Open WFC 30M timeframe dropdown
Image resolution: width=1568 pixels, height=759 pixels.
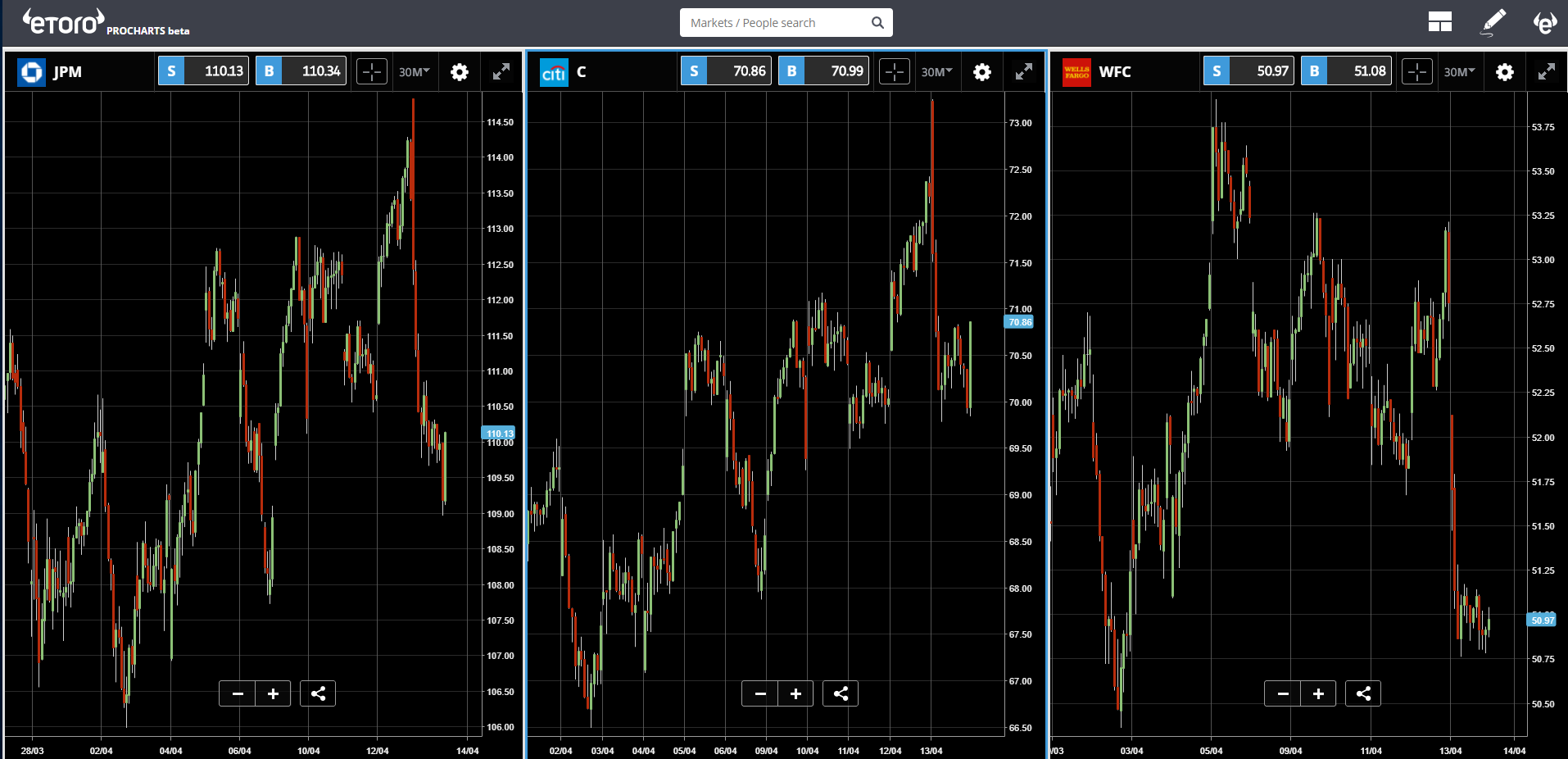(1459, 72)
